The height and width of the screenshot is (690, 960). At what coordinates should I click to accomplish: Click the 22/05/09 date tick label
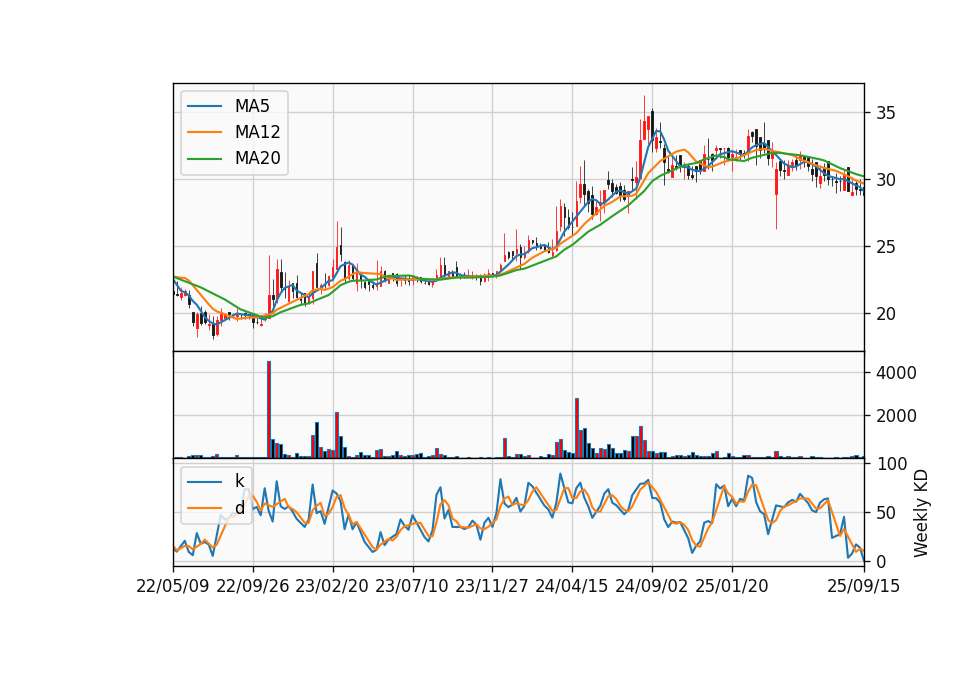click(x=173, y=586)
